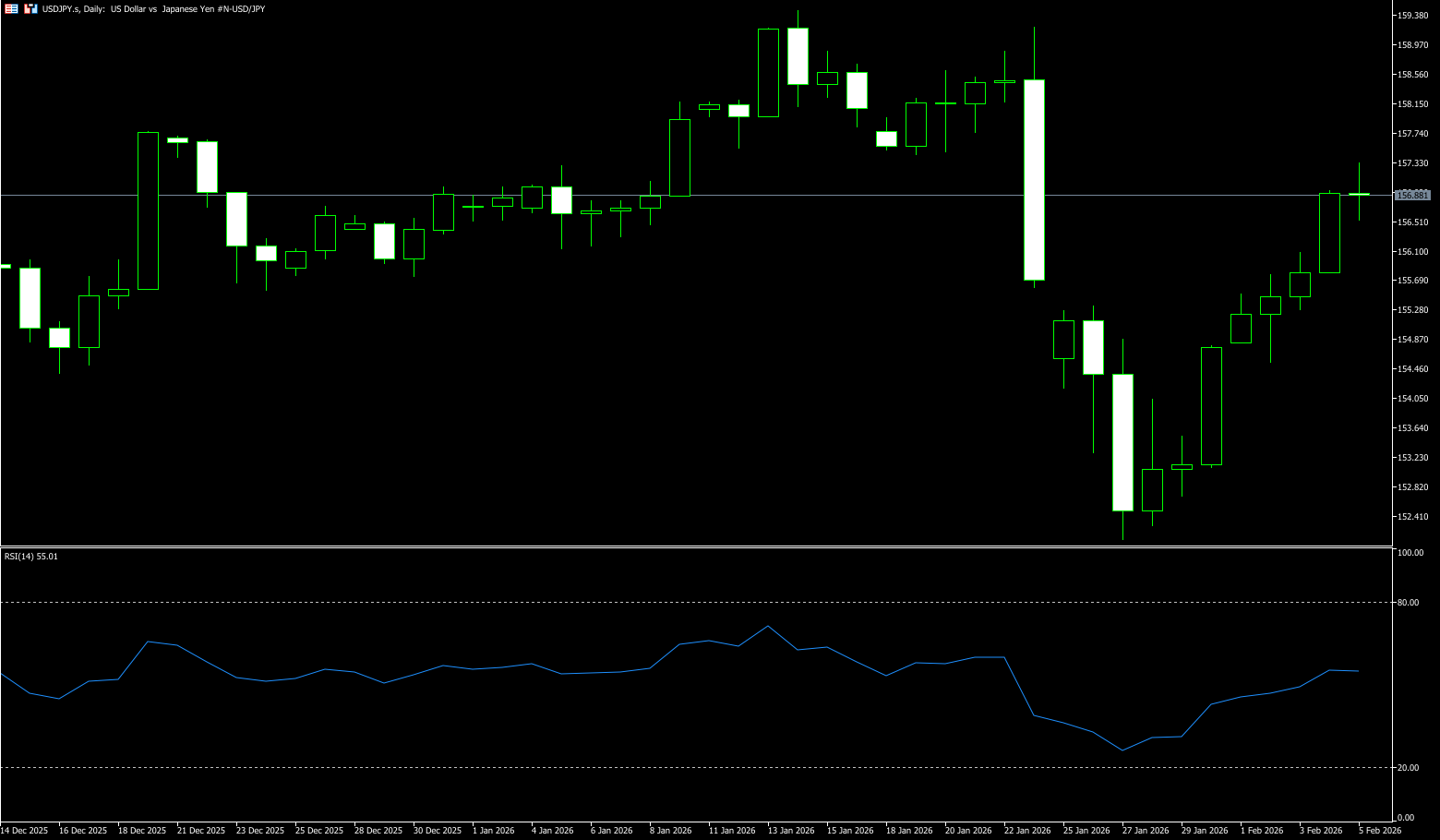Click the last candle on 5 Feb 2026

pyautogui.click(x=1359, y=194)
